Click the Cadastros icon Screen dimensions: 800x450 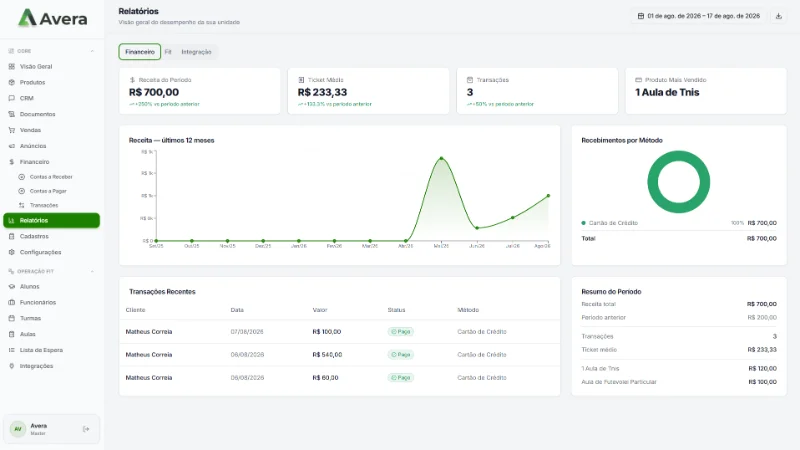(x=12, y=236)
